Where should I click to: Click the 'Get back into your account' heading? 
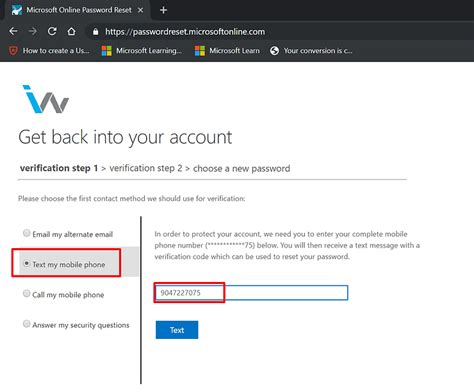[x=125, y=137]
